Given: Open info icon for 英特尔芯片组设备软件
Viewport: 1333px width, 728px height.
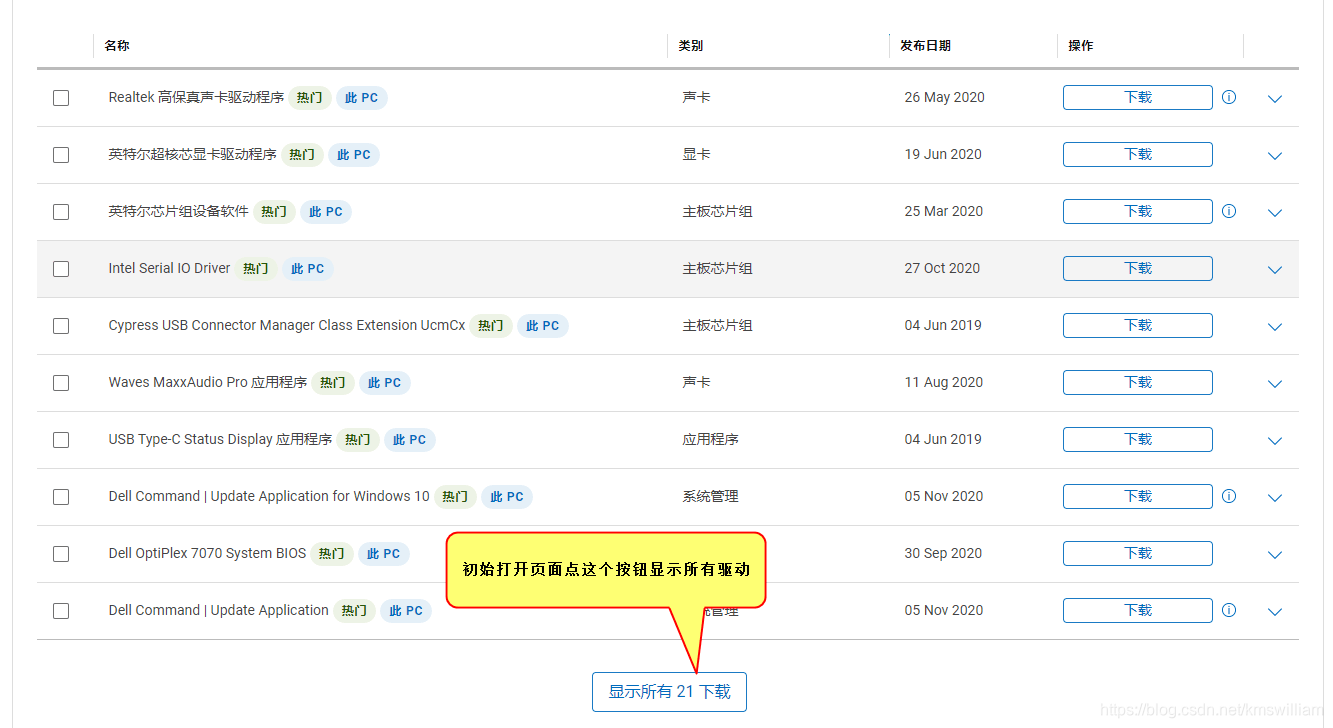Looking at the screenshot, I should point(1229,211).
